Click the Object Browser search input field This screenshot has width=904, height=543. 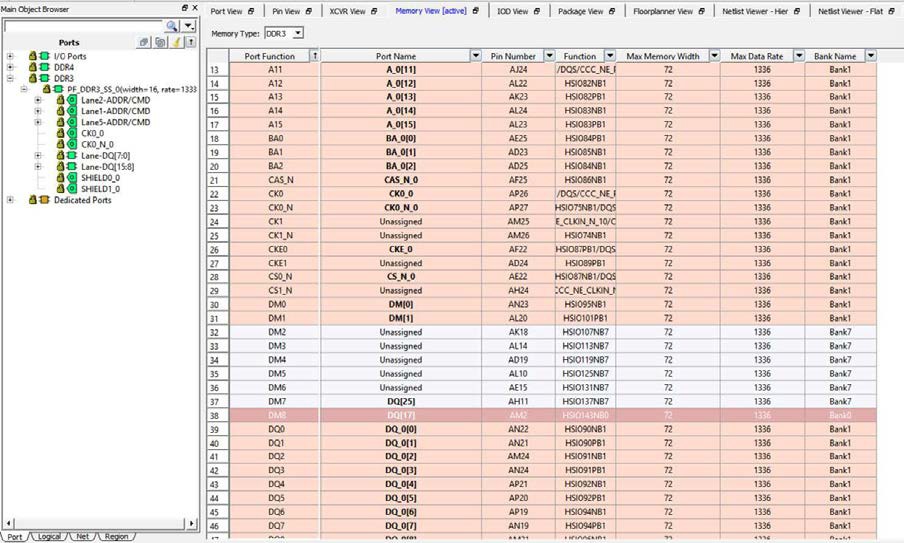pos(80,26)
